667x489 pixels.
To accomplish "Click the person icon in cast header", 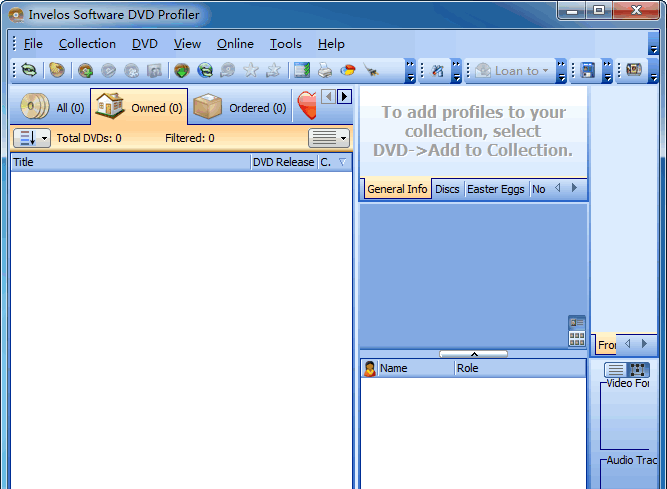I will [370, 368].
